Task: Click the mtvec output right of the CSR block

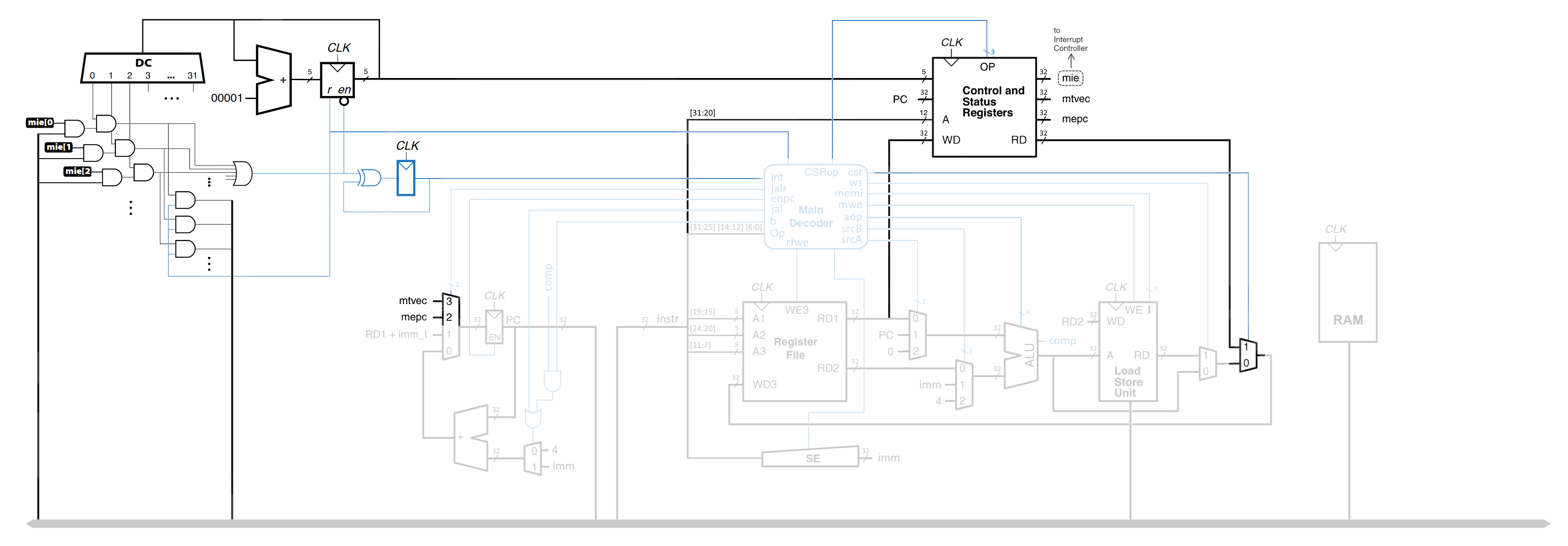Action: tap(1075, 98)
